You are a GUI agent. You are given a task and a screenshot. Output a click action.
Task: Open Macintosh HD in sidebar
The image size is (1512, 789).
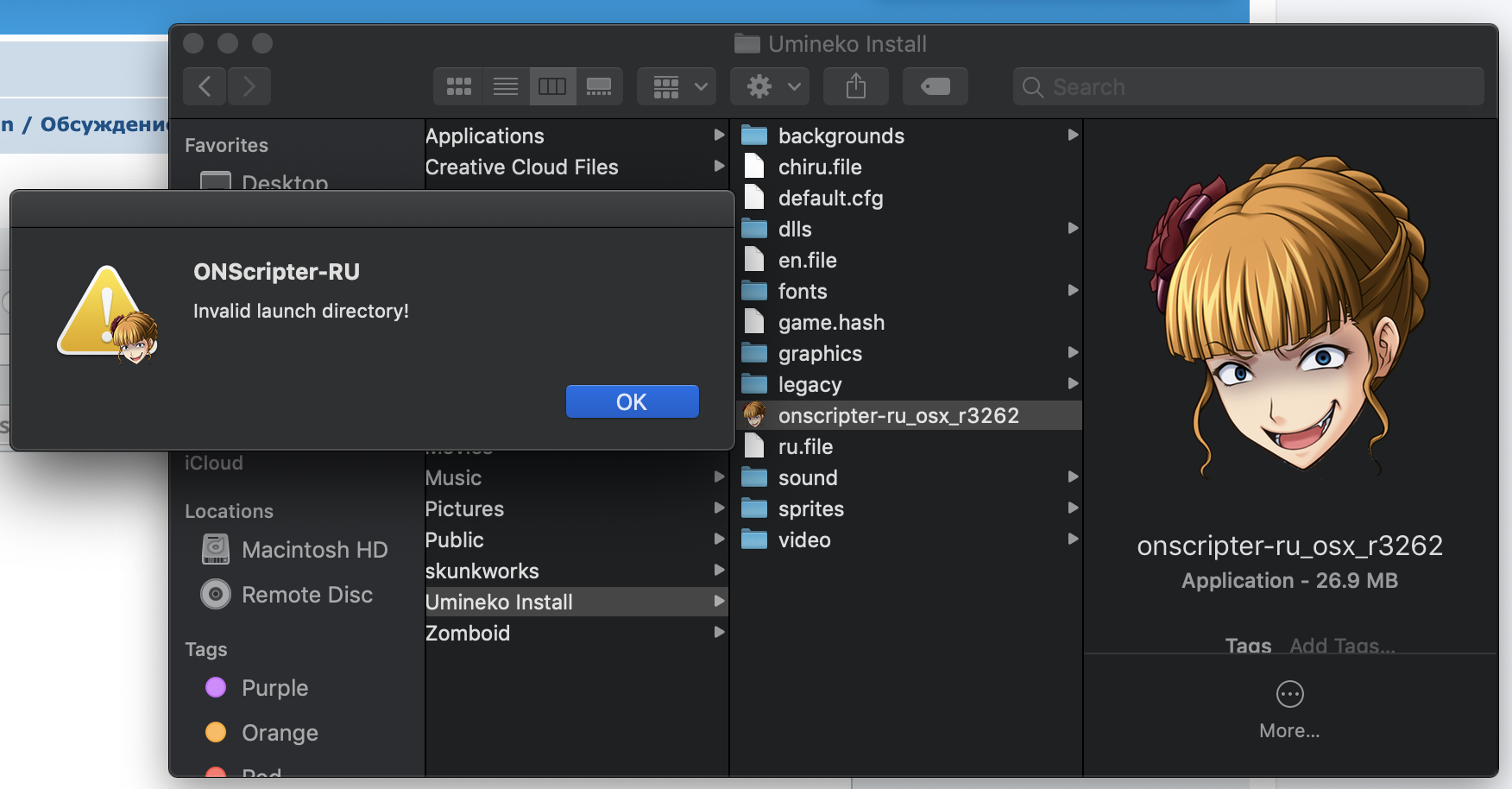coord(294,549)
